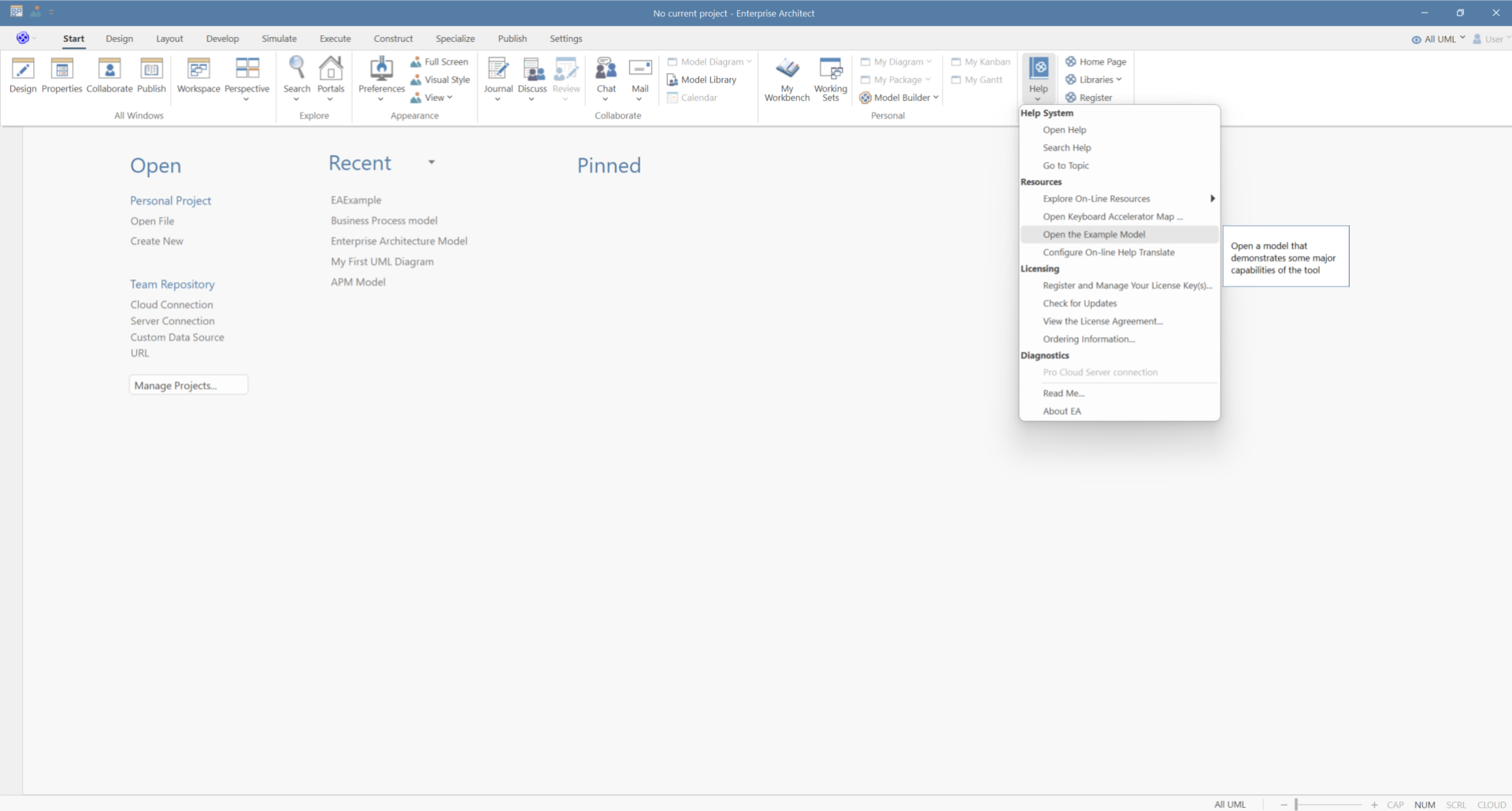Open the Journal icon

click(498, 69)
